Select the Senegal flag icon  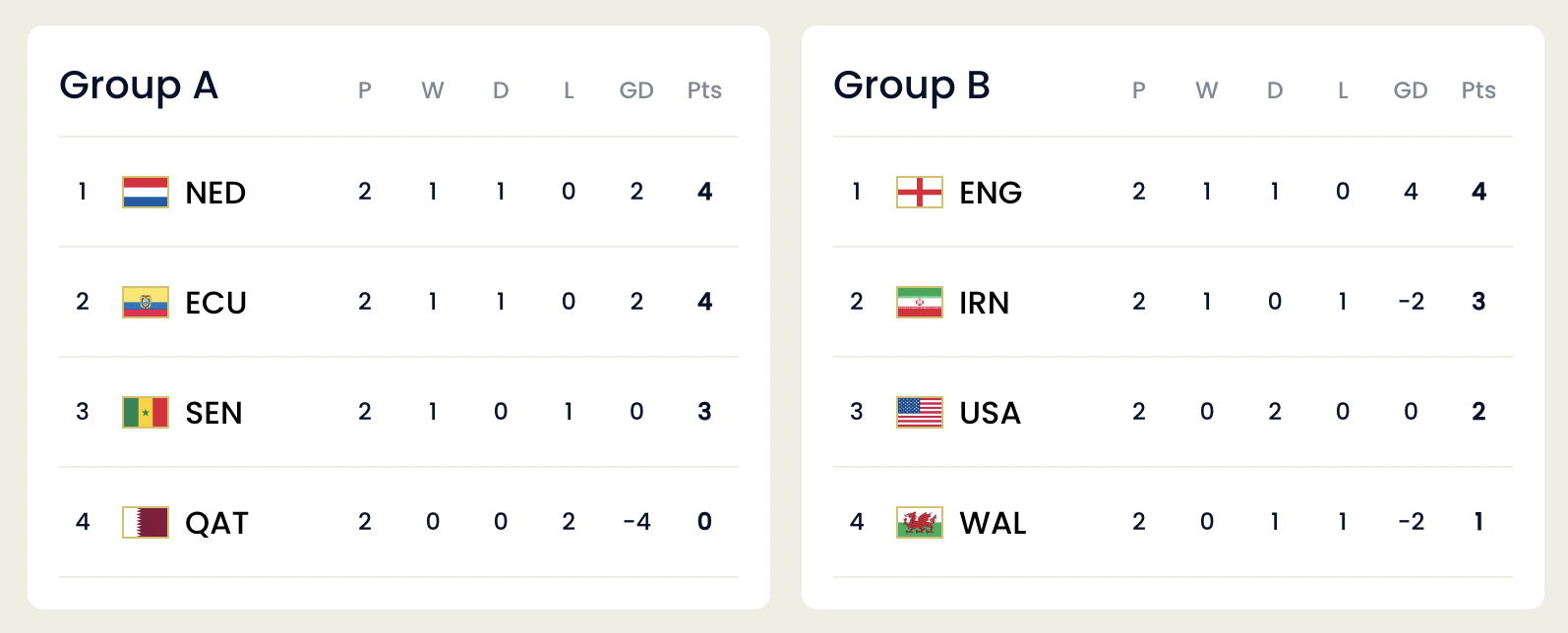pos(146,412)
